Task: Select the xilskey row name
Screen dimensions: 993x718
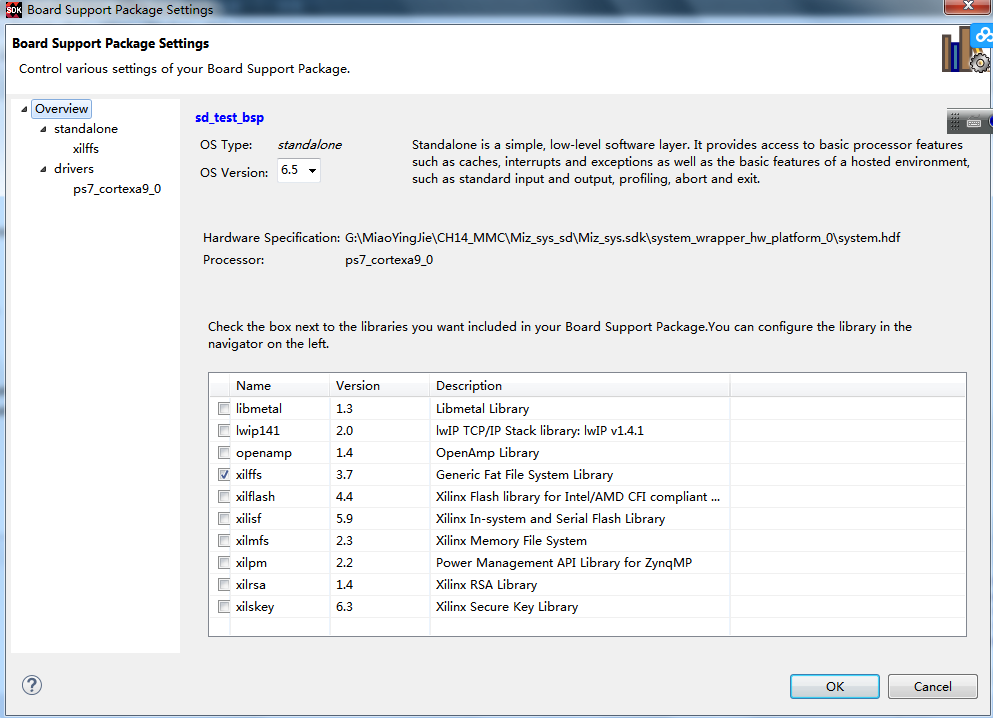Action: pos(255,607)
